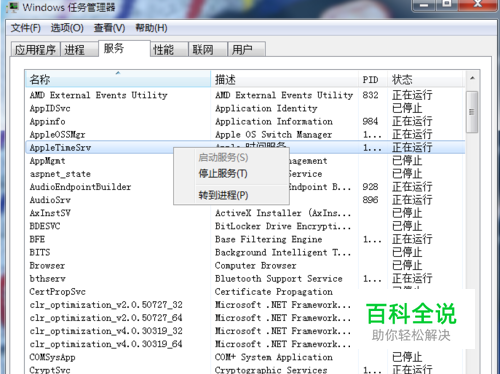Choose 停止服务(T) in the context menu
This screenshot has height=374, width=500.
click(x=231, y=174)
